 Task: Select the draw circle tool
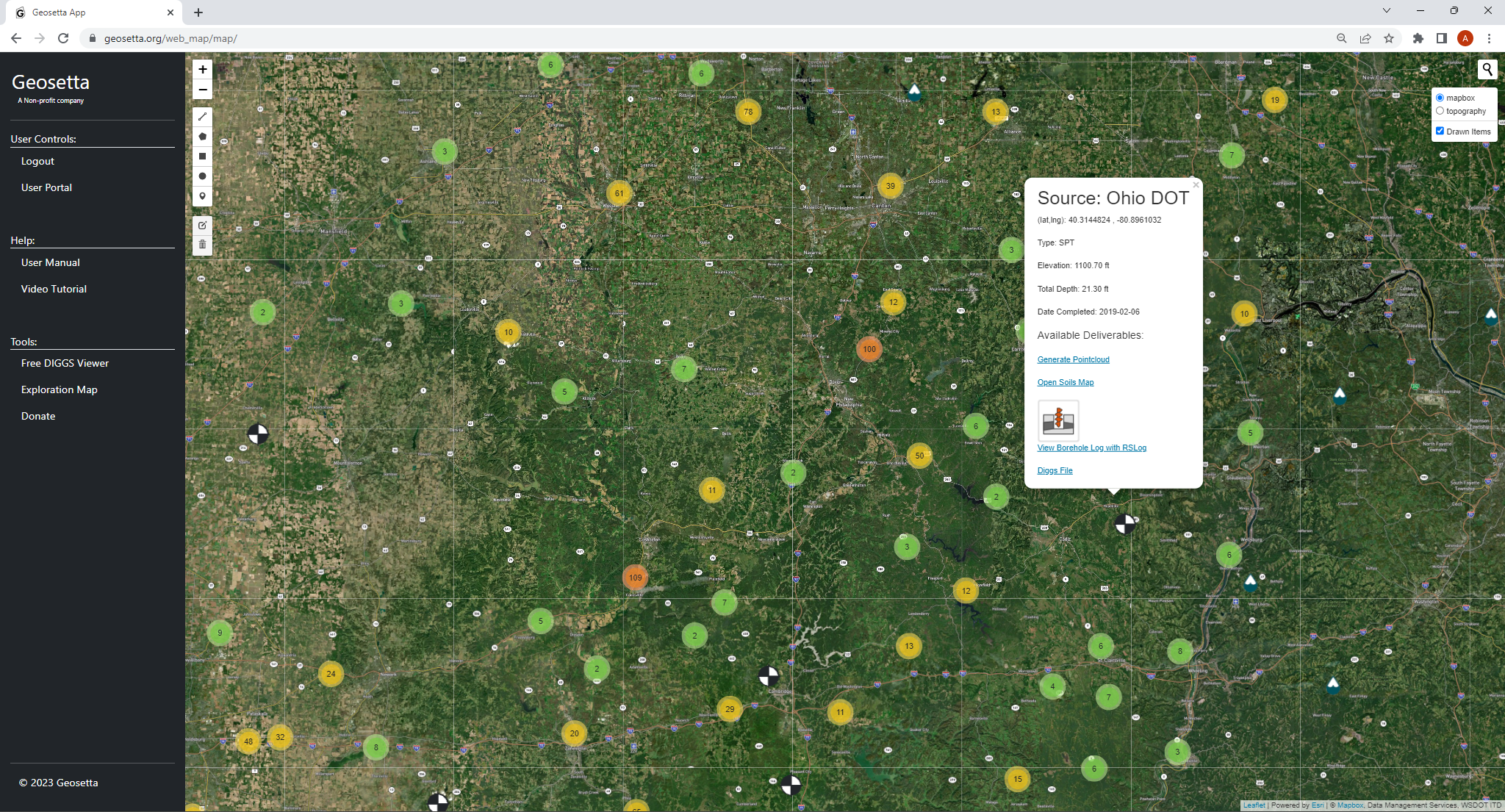[203, 176]
